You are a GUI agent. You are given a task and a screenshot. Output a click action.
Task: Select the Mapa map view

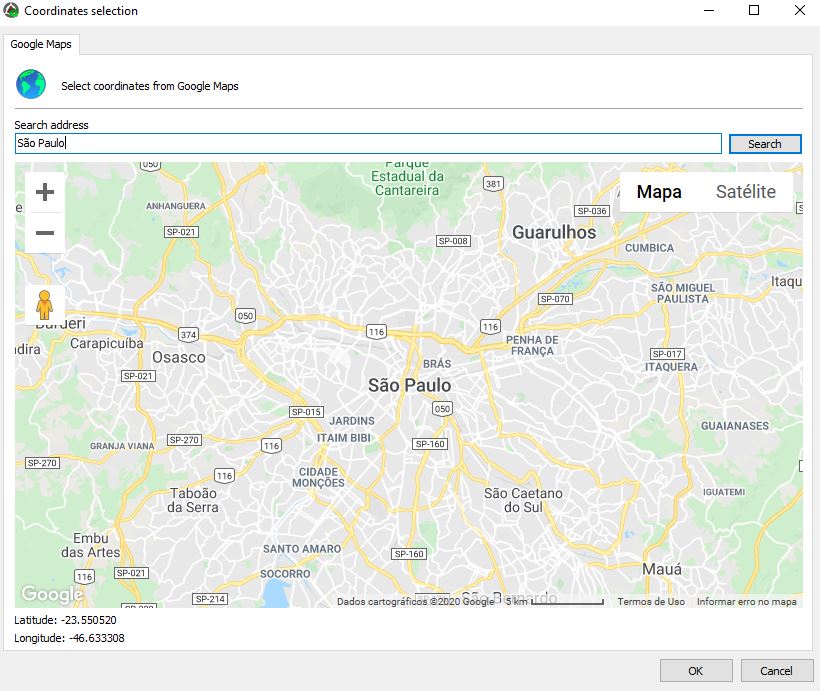pos(659,192)
